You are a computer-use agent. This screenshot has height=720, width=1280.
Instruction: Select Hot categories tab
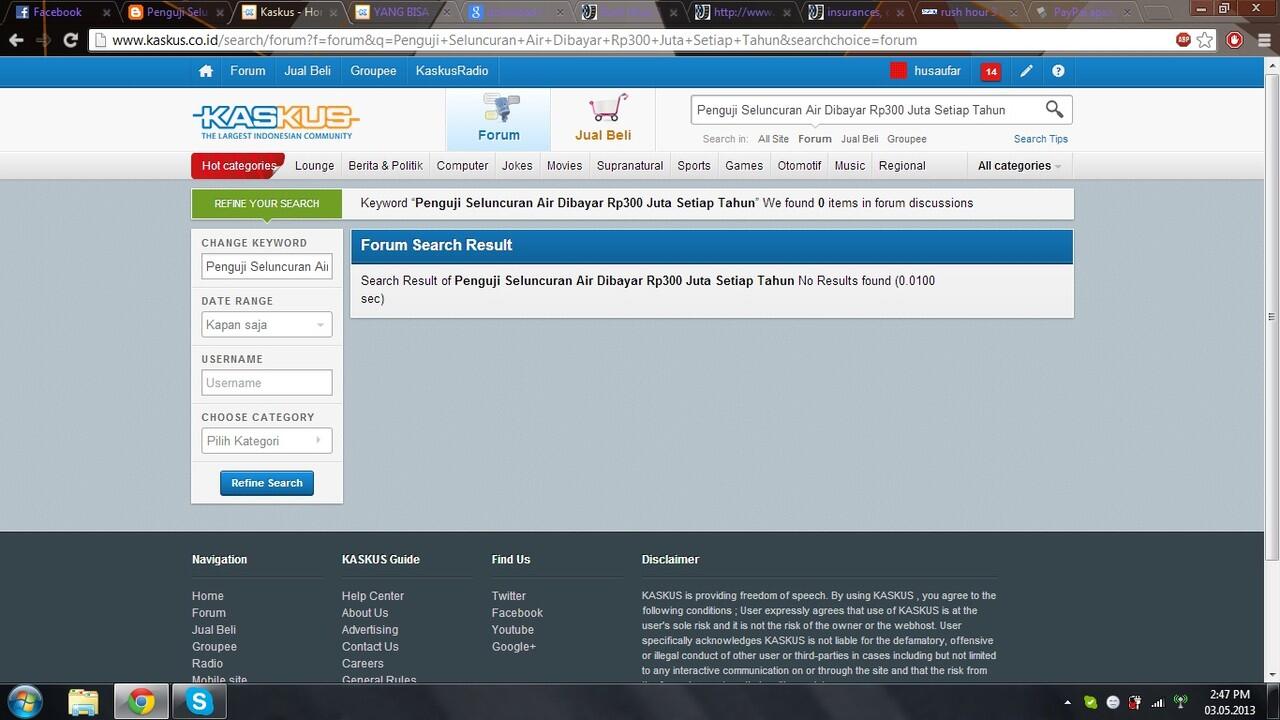(238, 166)
